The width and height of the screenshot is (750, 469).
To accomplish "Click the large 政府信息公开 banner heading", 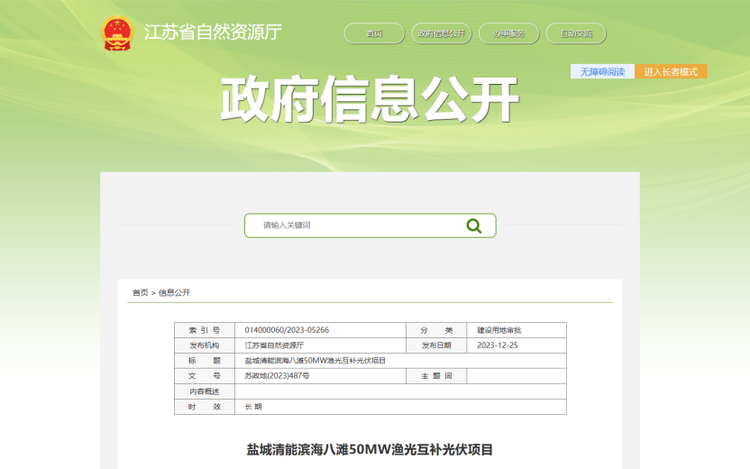I will coord(369,99).
